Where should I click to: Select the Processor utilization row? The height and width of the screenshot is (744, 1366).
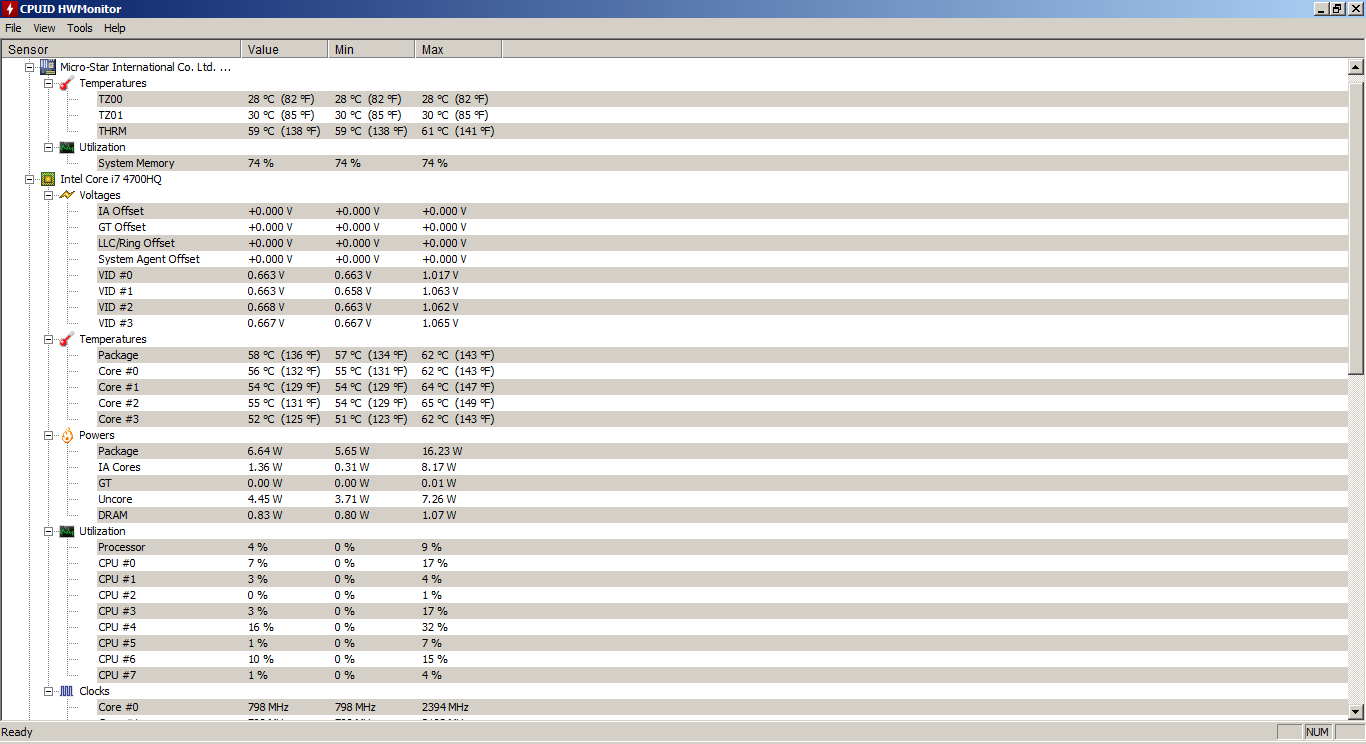[x=721, y=547]
